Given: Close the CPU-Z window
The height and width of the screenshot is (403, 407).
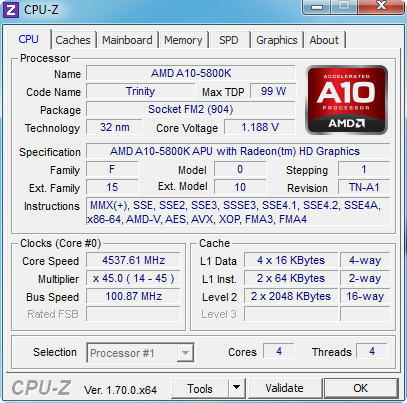Looking at the screenshot, I should 381,6.
